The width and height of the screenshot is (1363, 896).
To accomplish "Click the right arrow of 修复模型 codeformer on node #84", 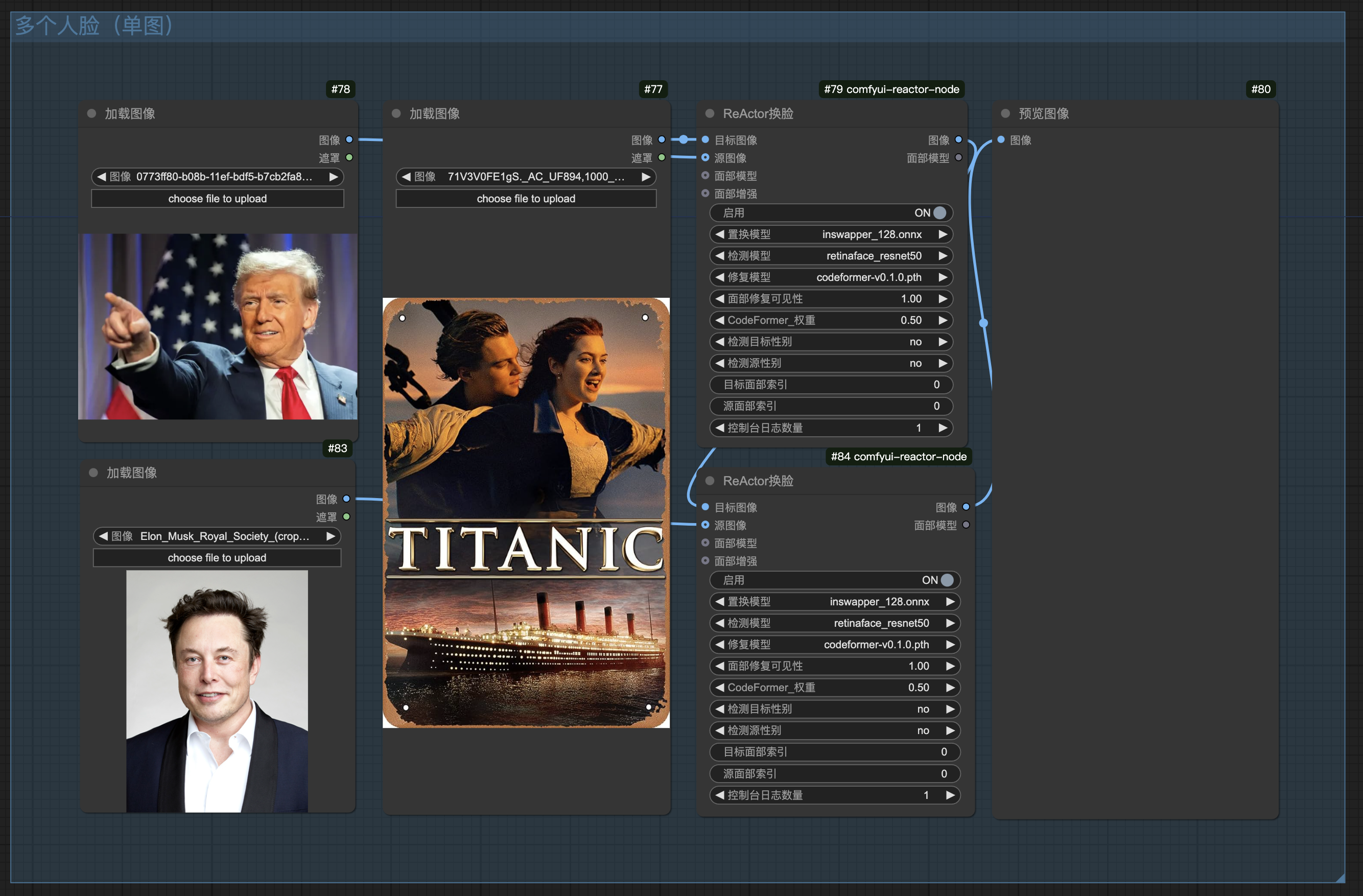I will (x=950, y=645).
